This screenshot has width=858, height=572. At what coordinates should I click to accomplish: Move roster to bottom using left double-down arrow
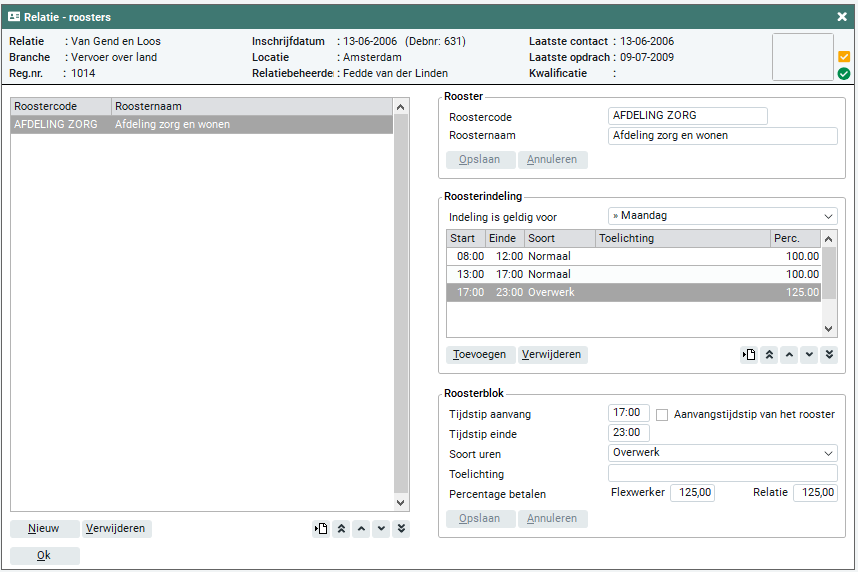pos(401,529)
